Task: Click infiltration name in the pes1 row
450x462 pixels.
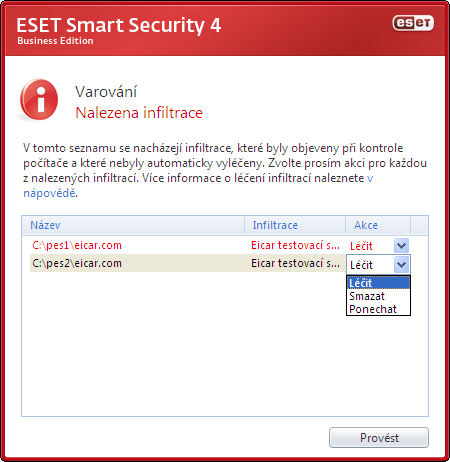Action: pyautogui.click(x=295, y=245)
